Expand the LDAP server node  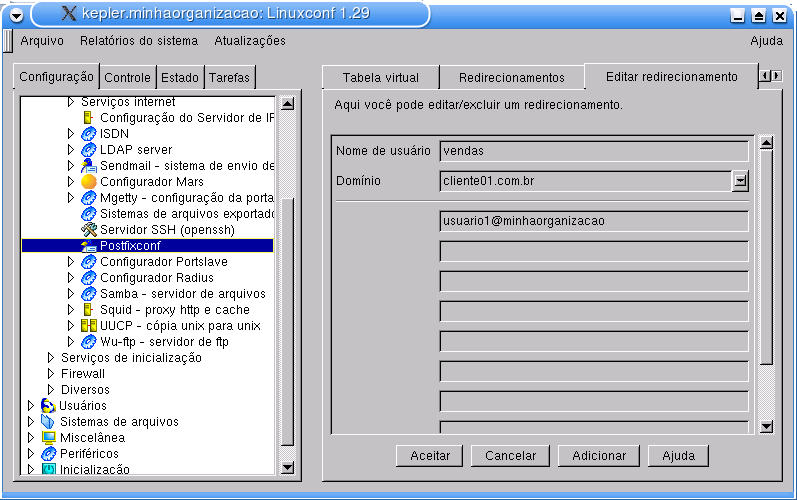click(x=71, y=150)
